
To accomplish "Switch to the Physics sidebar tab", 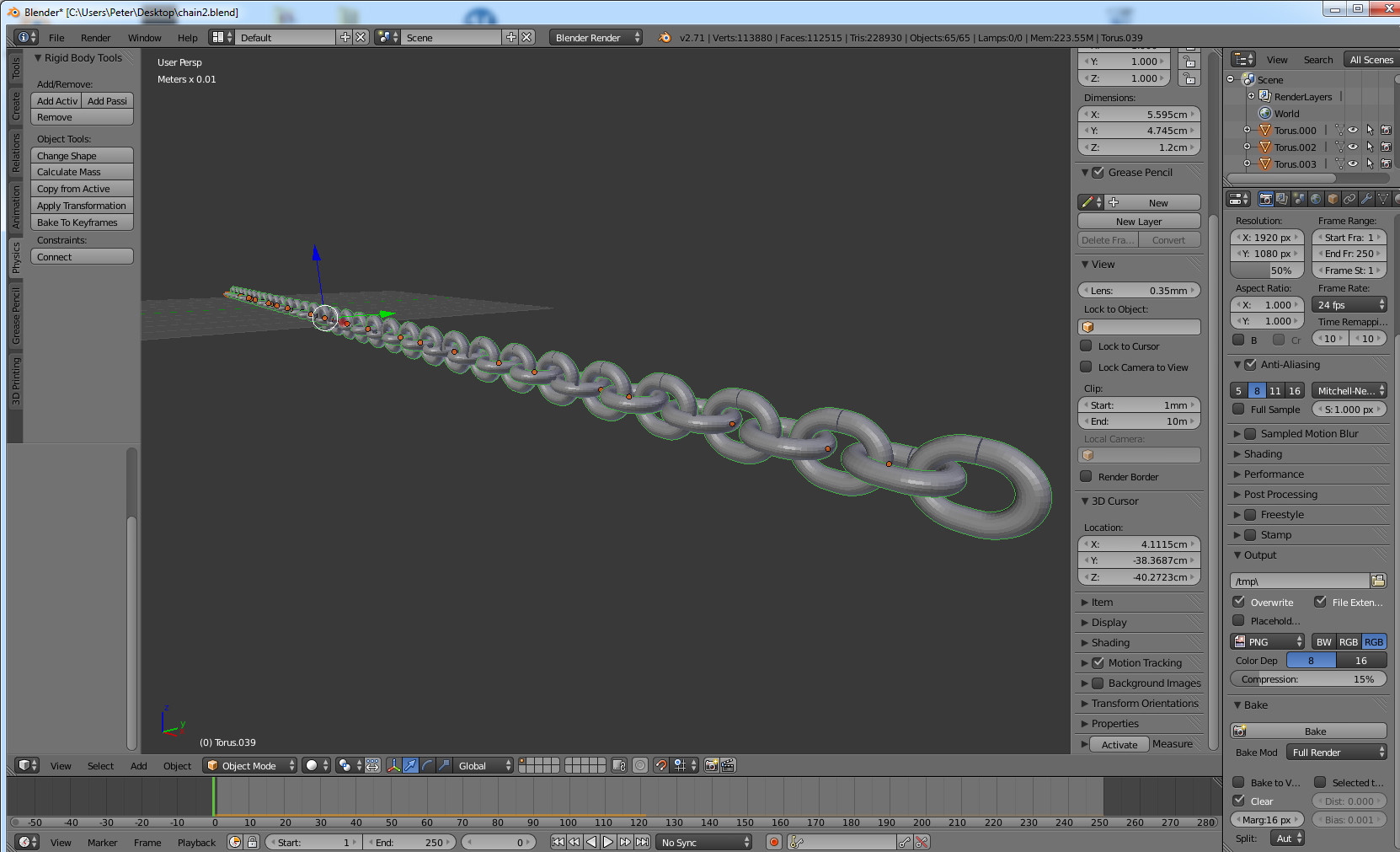I will 15,259.
